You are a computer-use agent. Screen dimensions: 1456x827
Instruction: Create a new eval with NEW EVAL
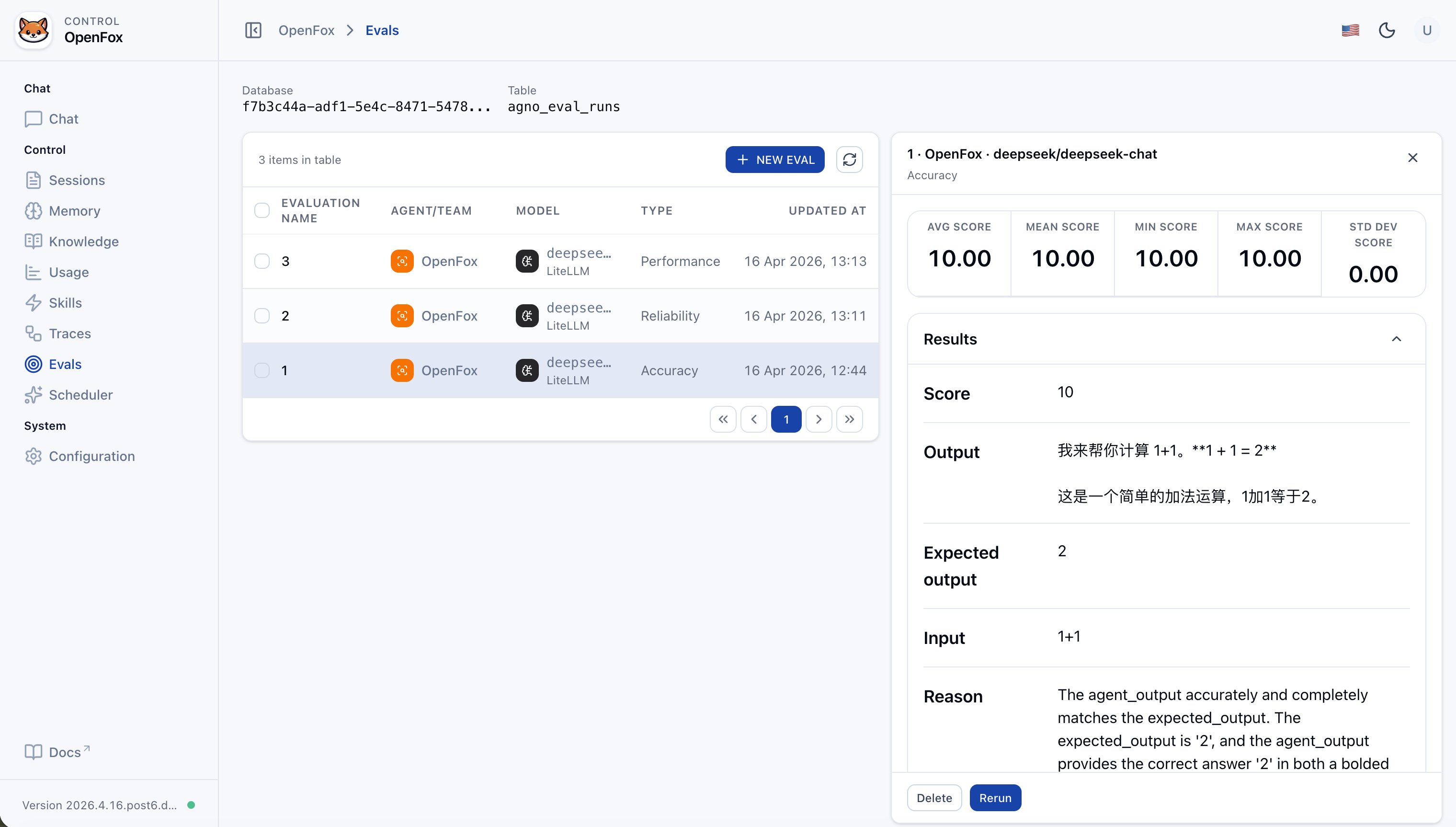775,160
